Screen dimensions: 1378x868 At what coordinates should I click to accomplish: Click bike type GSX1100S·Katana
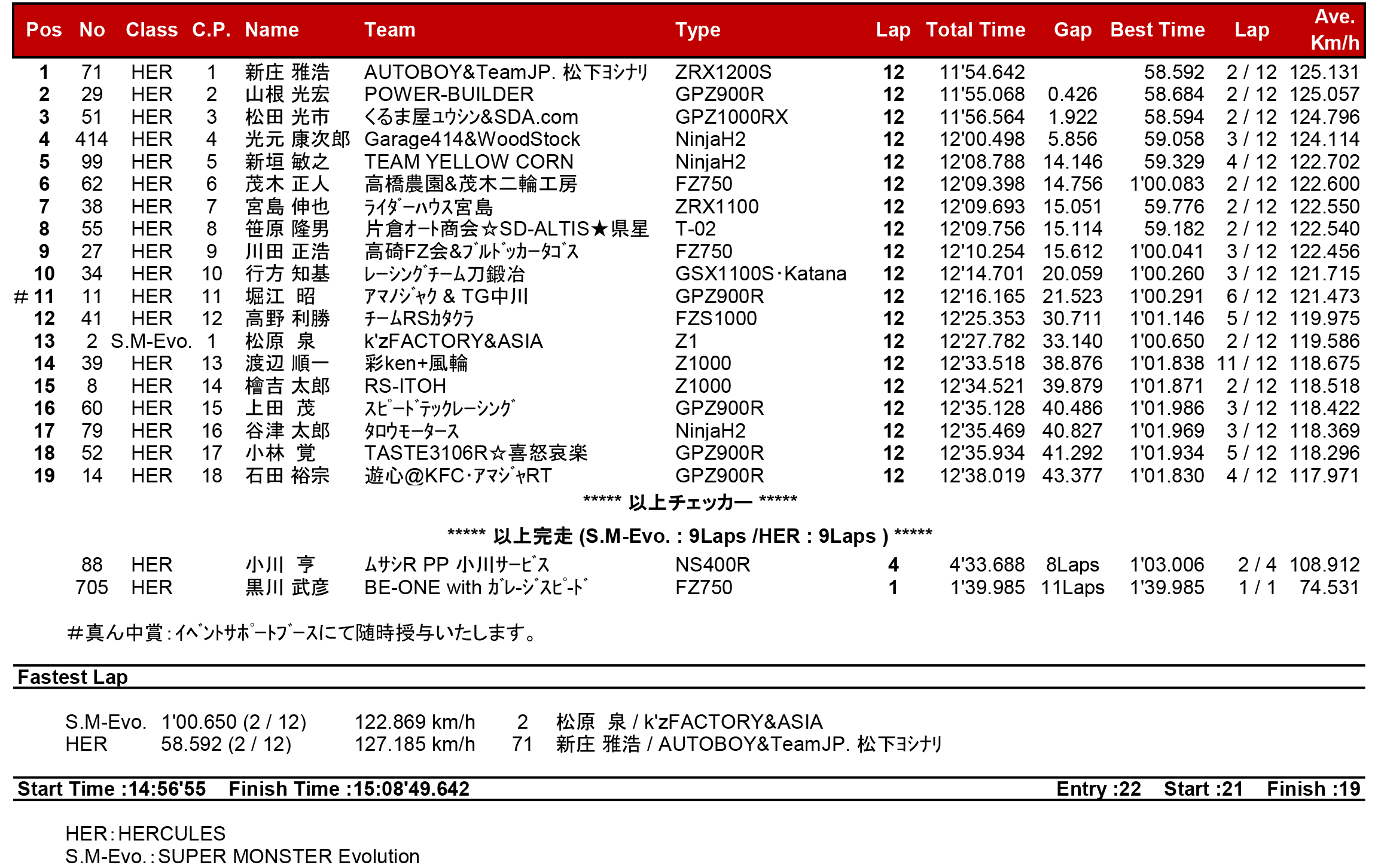tap(760, 274)
